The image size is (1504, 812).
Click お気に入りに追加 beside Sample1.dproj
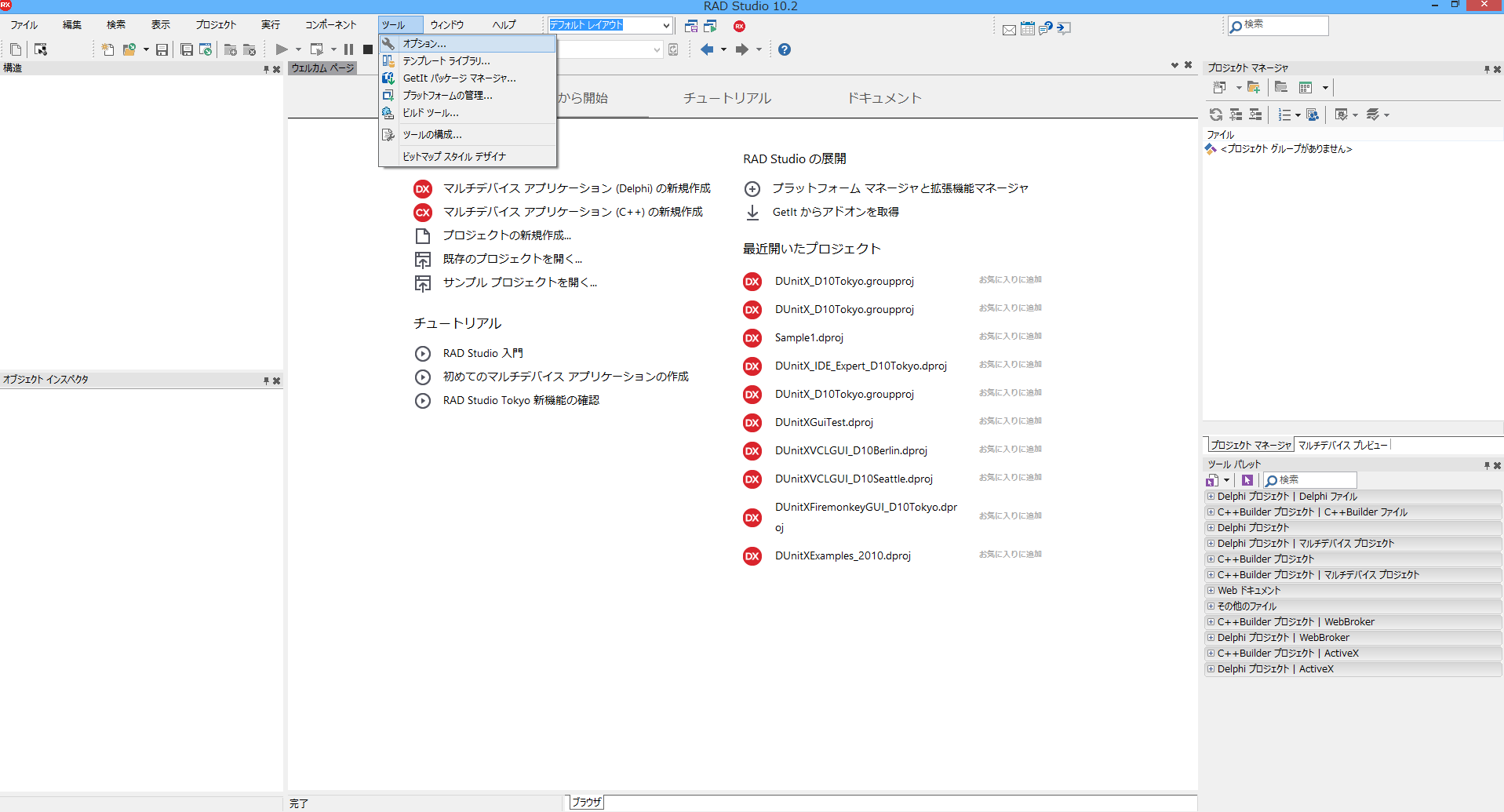click(x=1011, y=336)
